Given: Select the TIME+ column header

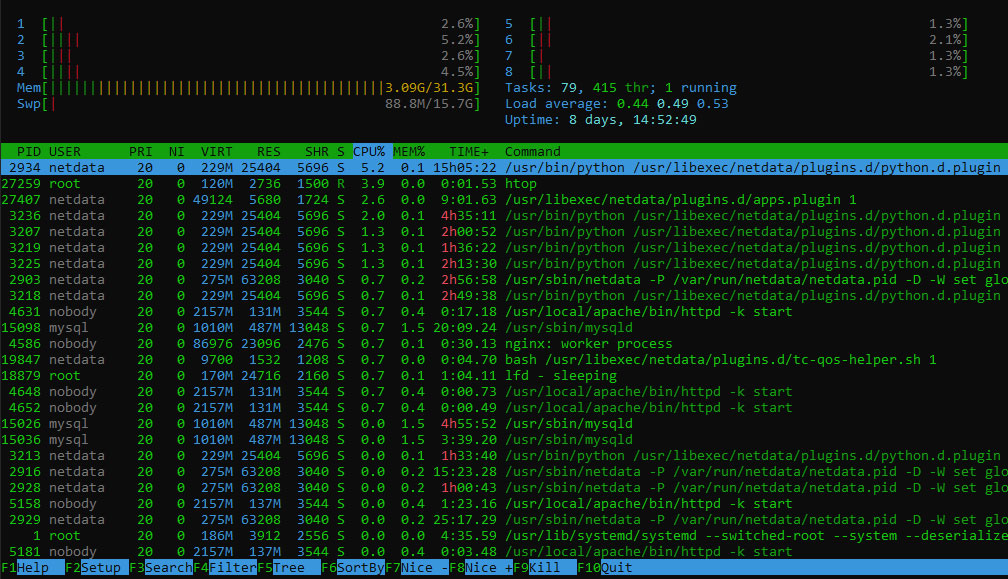Looking at the screenshot, I should [469, 152].
